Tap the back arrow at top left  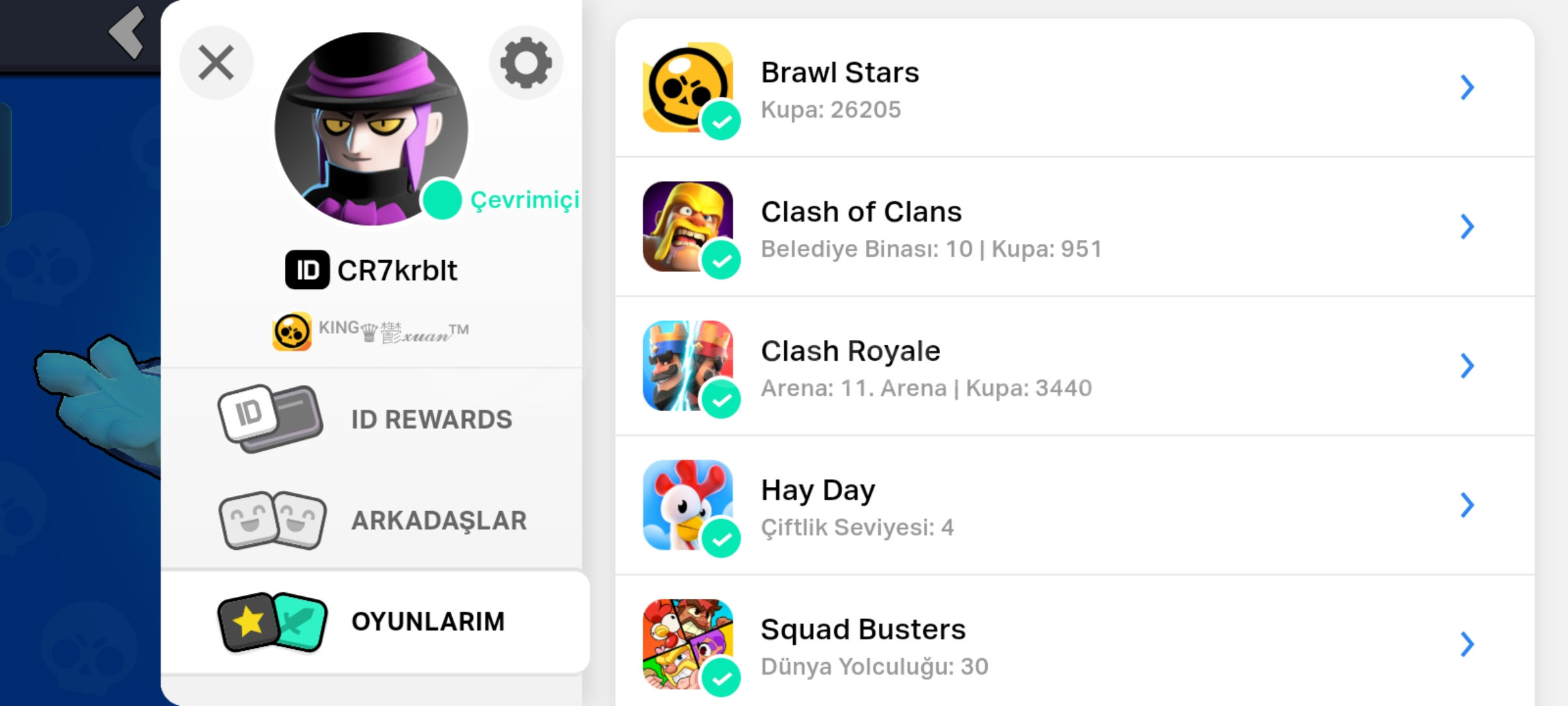(x=127, y=33)
